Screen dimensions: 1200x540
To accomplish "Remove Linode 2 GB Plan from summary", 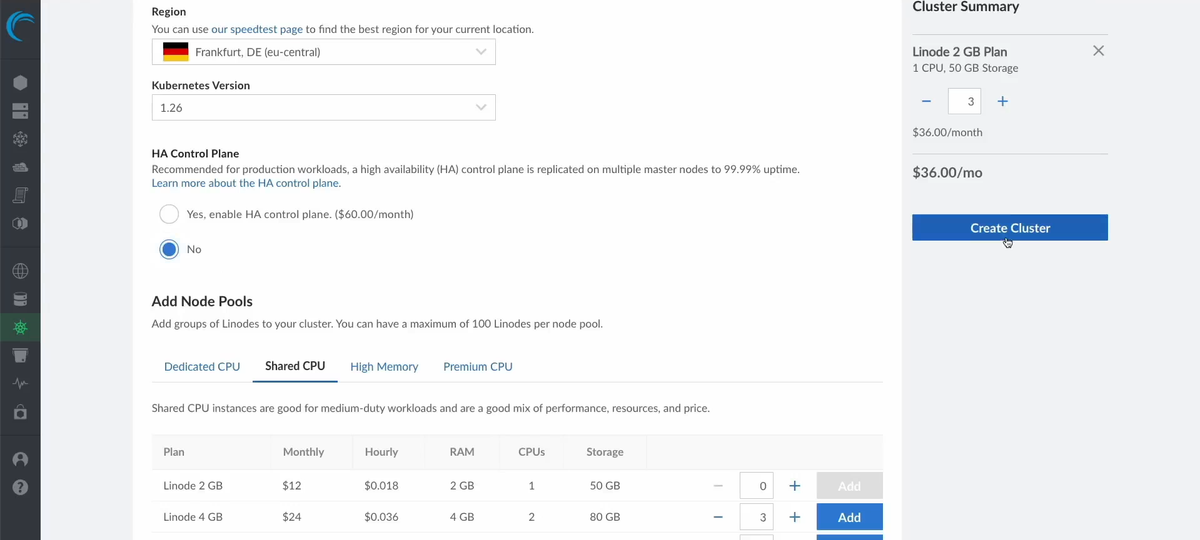I will (x=1098, y=51).
